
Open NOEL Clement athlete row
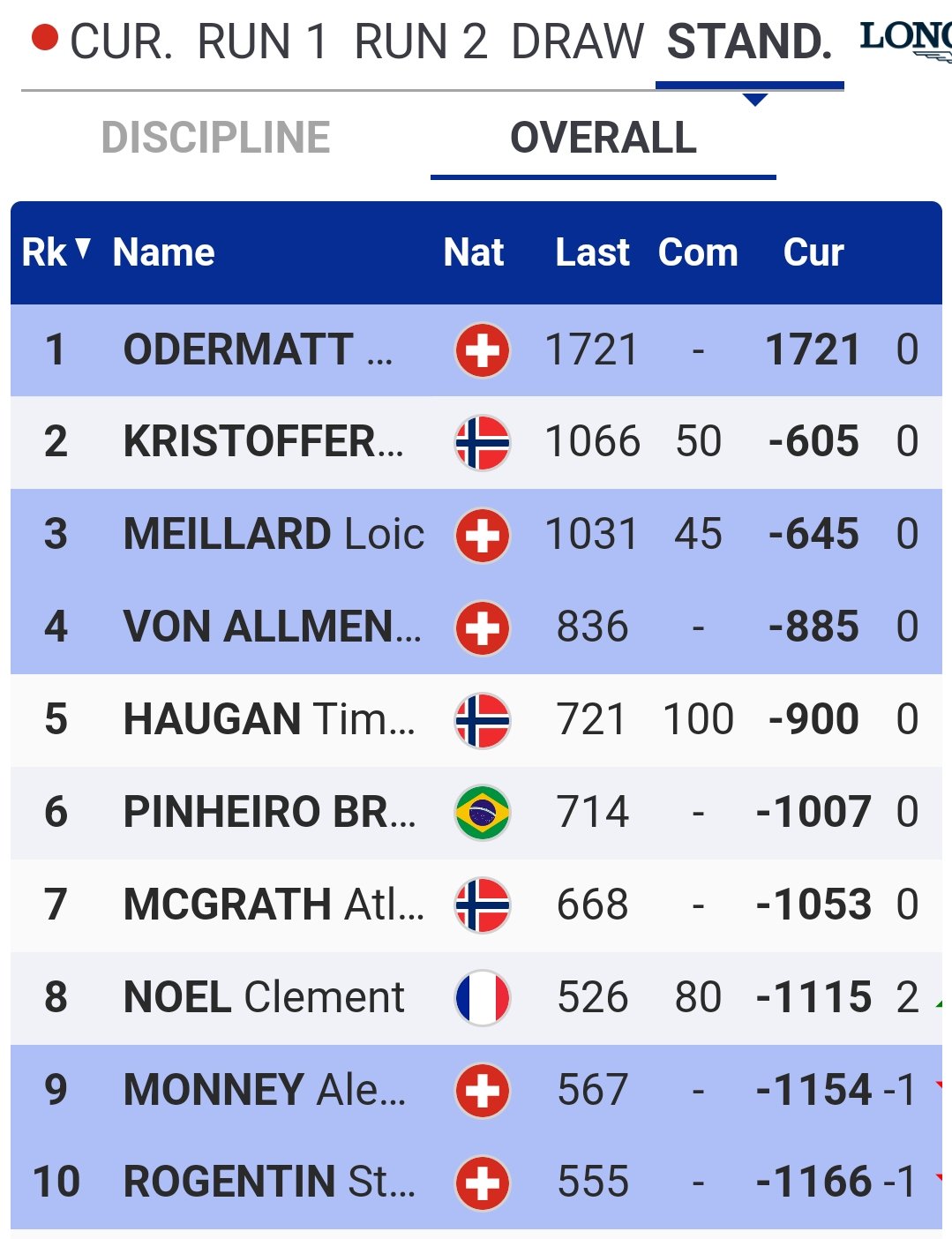476,998
